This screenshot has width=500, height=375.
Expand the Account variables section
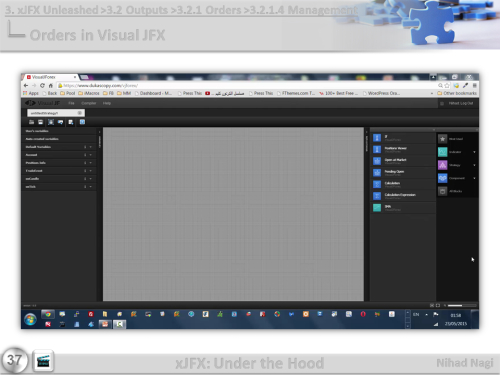pyautogui.click(x=90, y=155)
